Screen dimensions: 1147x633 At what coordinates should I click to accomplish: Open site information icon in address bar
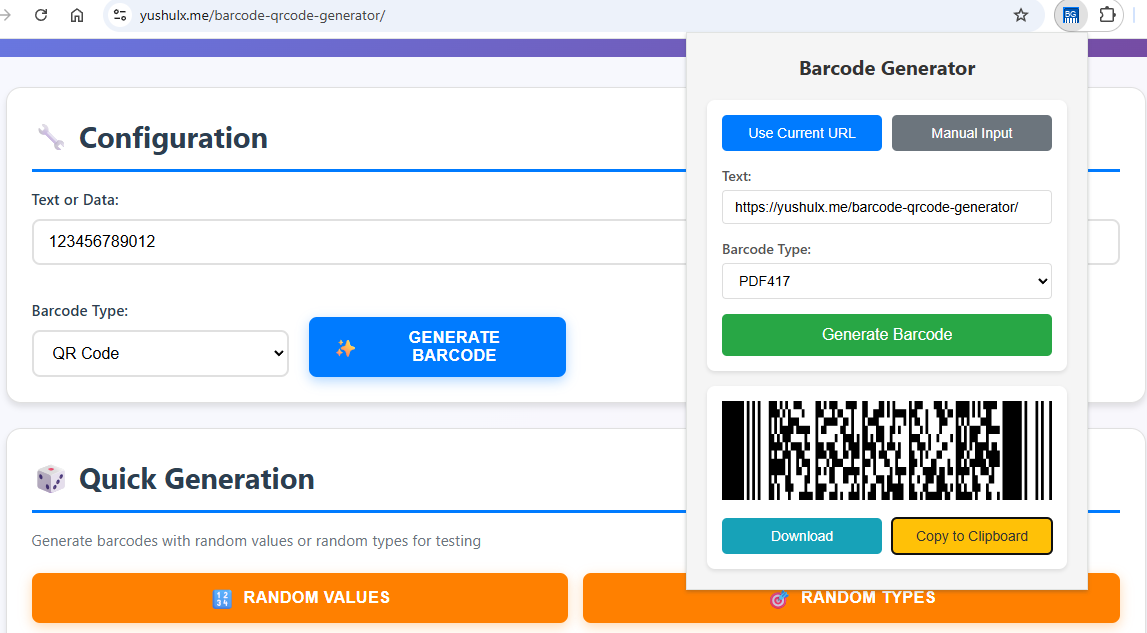(x=120, y=15)
